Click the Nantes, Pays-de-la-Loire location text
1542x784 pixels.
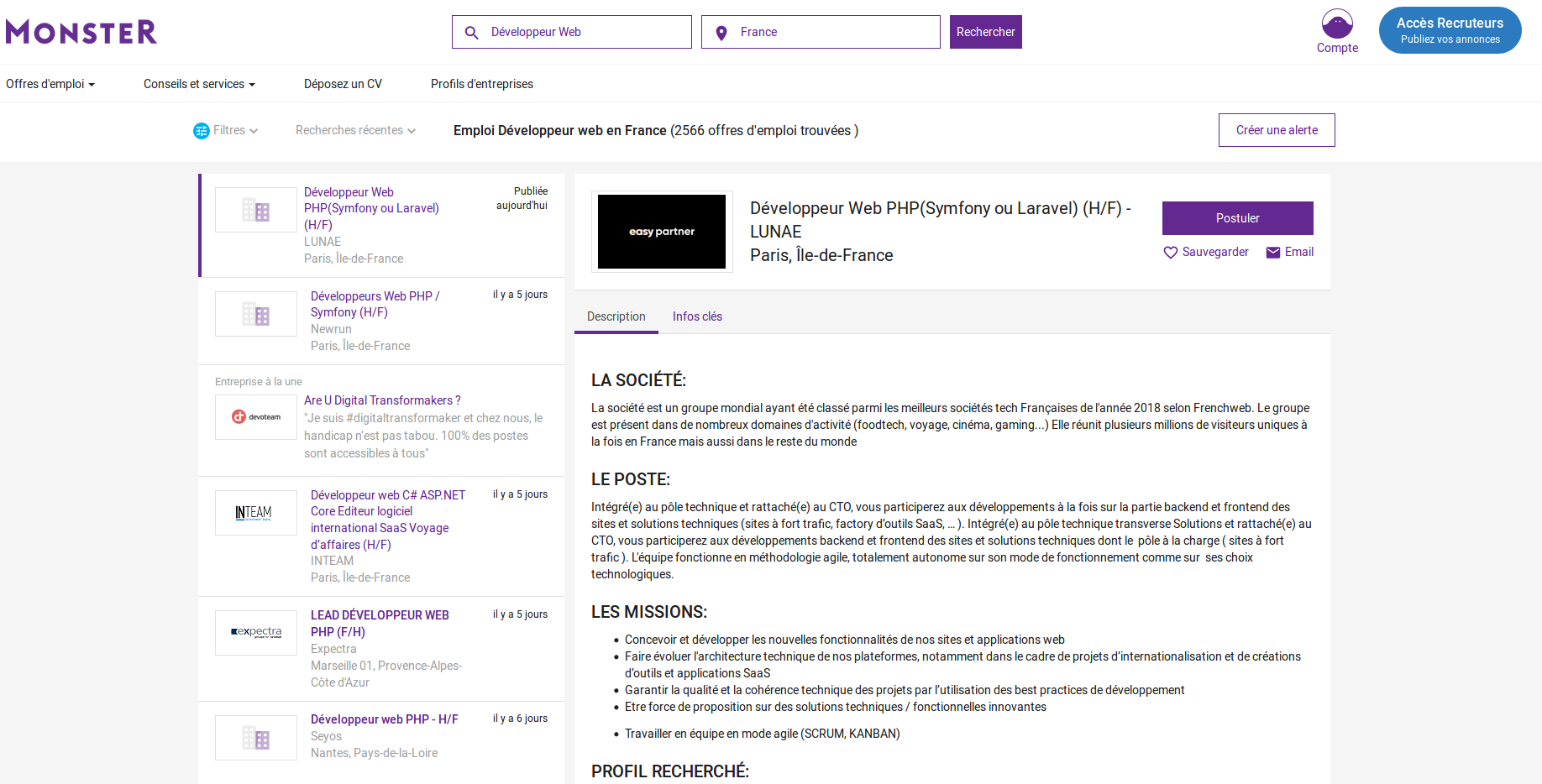(x=374, y=753)
